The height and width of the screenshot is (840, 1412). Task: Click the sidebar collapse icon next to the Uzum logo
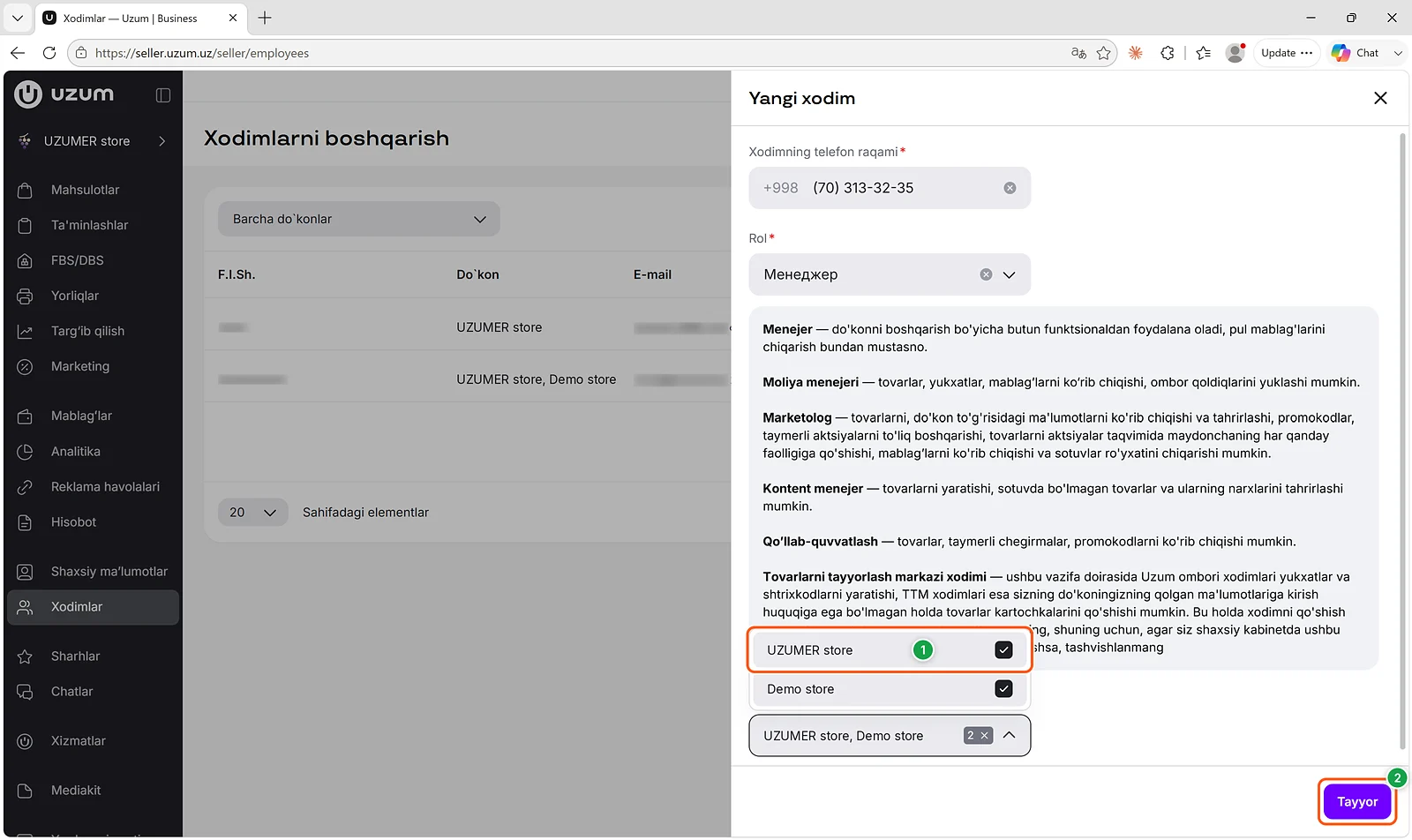pyautogui.click(x=163, y=95)
